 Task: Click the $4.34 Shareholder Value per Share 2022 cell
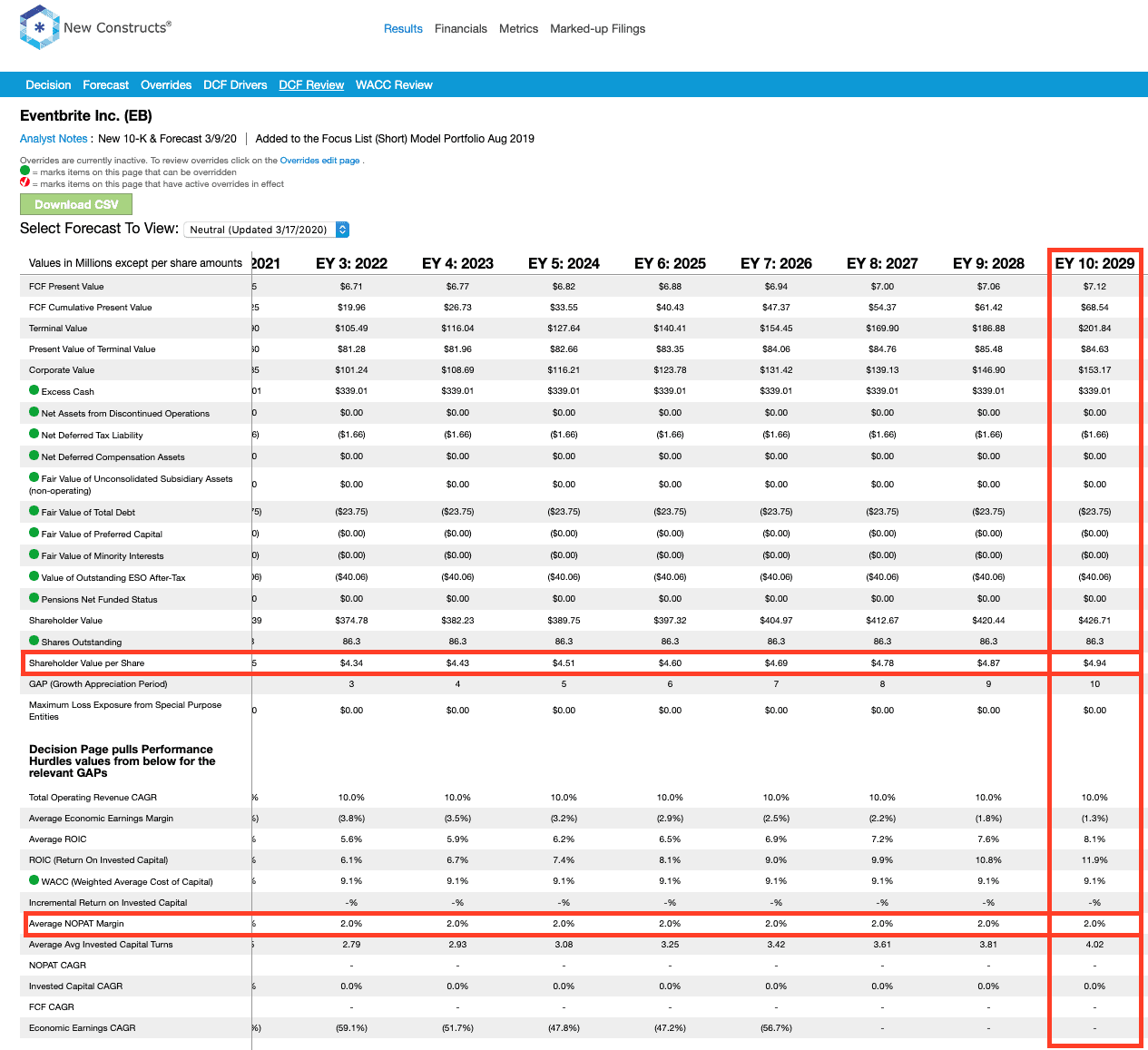point(351,662)
